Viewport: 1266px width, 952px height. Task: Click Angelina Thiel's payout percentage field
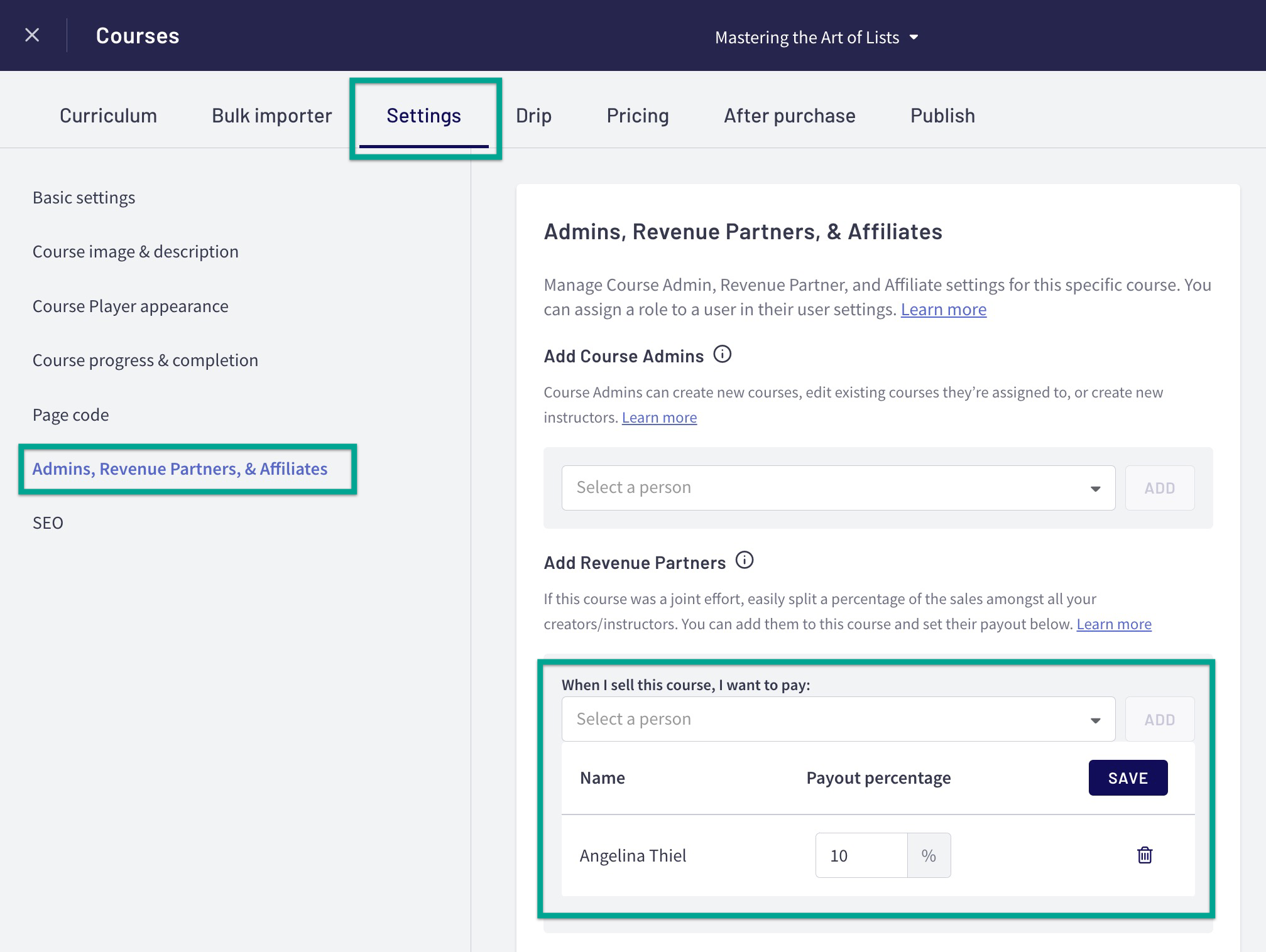tap(861, 855)
